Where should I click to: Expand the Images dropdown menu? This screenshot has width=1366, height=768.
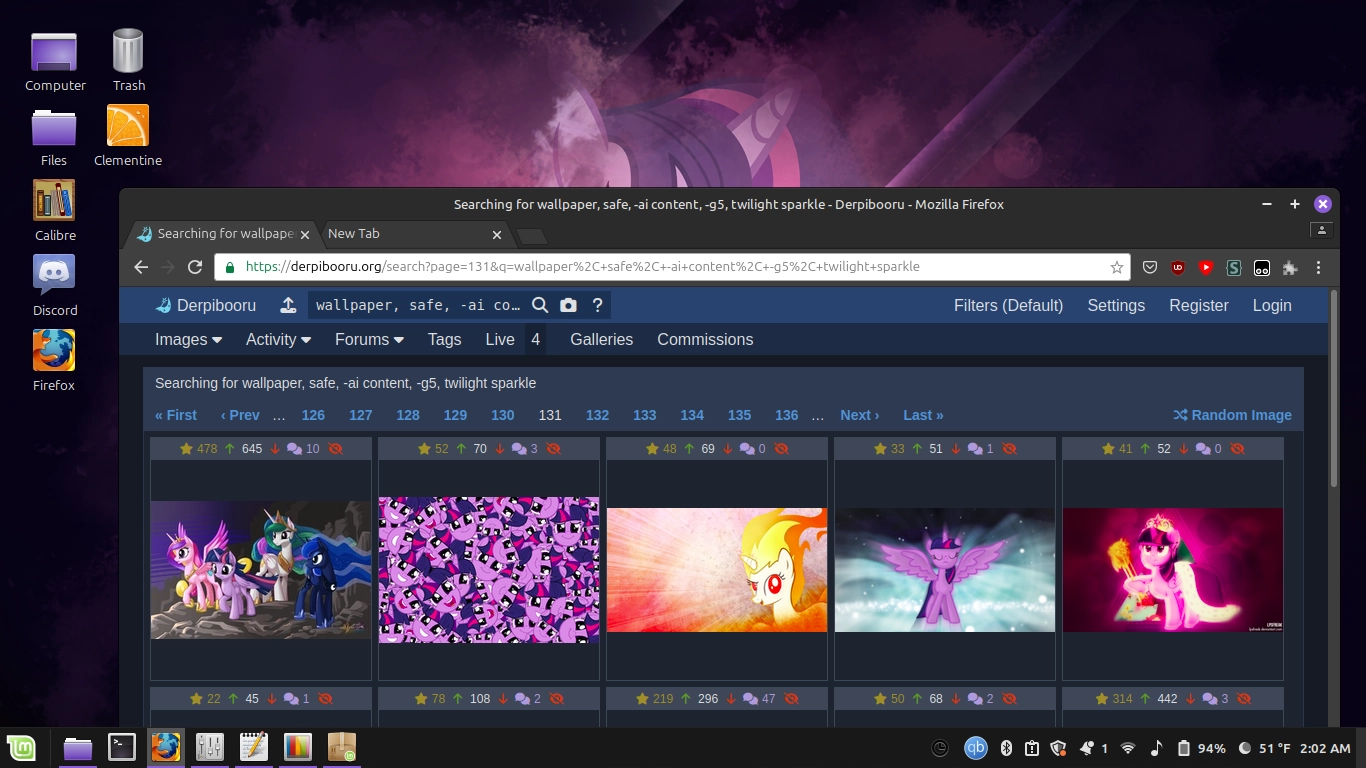pos(188,339)
